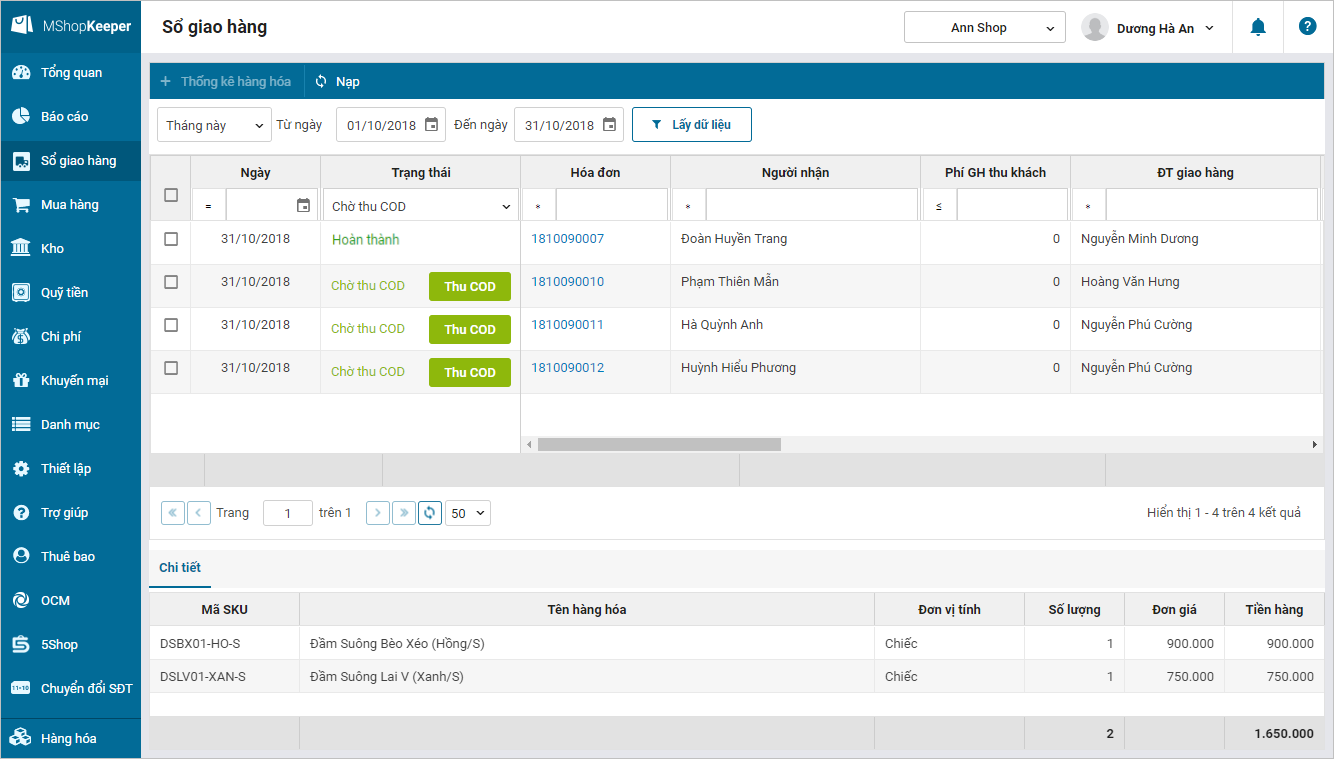Click the Trợ giúp question icon in sidebar

pyautogui.click(x=21, y=513)
